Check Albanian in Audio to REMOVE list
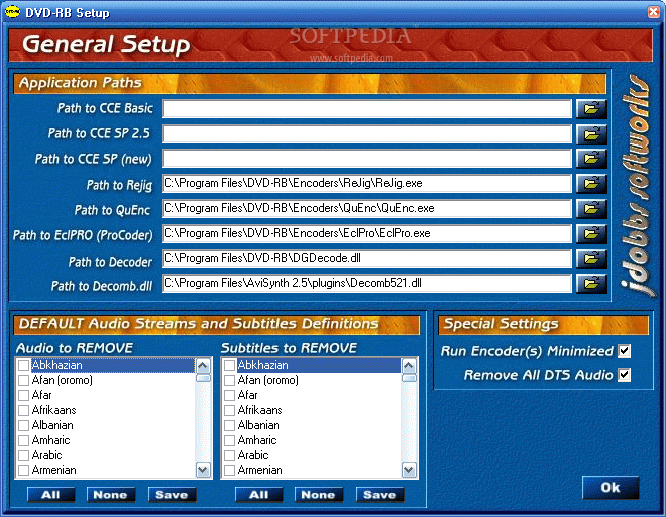The width and height of the screenshot is (666, 517). tap(24, 425)
